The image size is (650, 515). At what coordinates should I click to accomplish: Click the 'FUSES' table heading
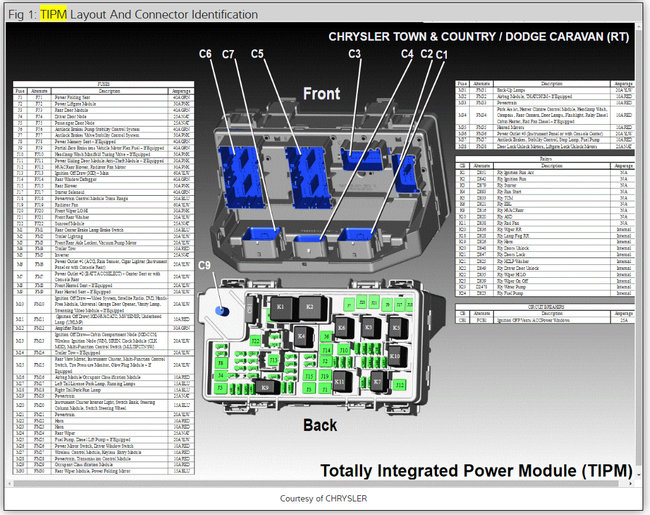[104, 84]
